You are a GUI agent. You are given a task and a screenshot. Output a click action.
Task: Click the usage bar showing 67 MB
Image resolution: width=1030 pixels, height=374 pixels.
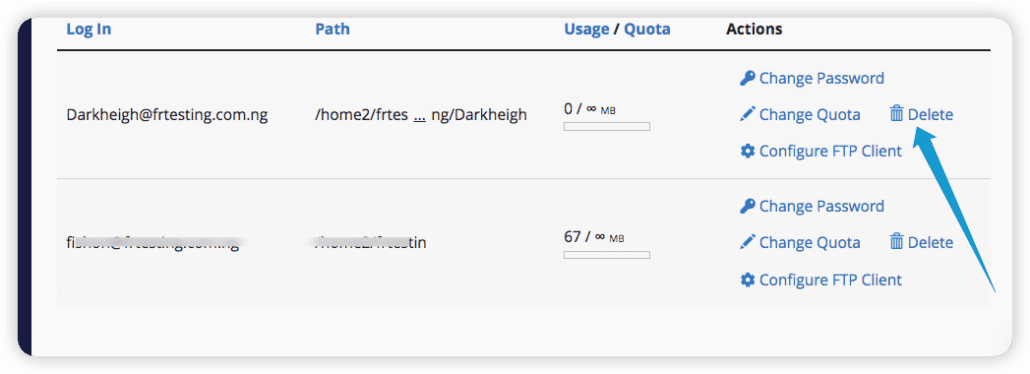[607, 254]
